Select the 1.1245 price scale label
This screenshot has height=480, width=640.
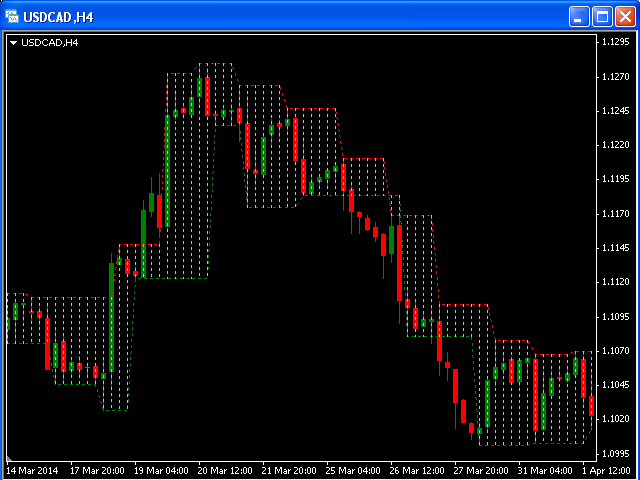pyautogui.click(x=616, y=111)
